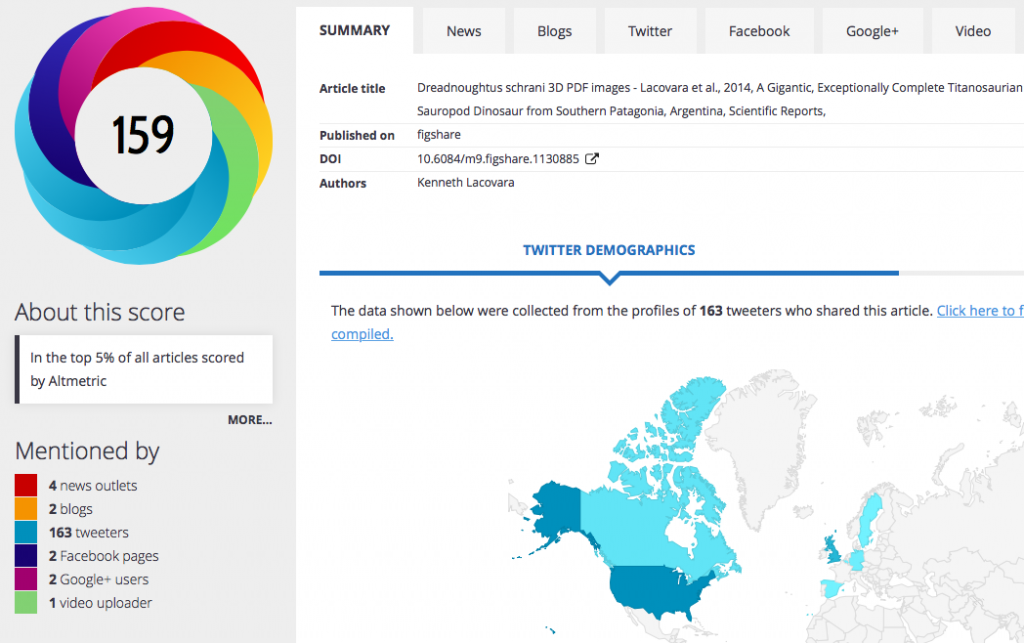Switch to the News tab
Screen dimensions: 1024x643
tap(464, 31)
